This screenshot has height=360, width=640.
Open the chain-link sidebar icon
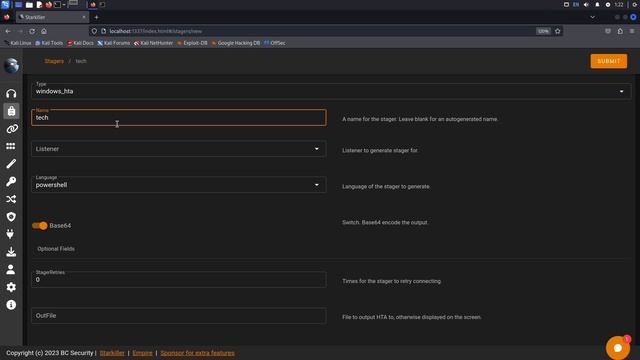tap(11, 129)
